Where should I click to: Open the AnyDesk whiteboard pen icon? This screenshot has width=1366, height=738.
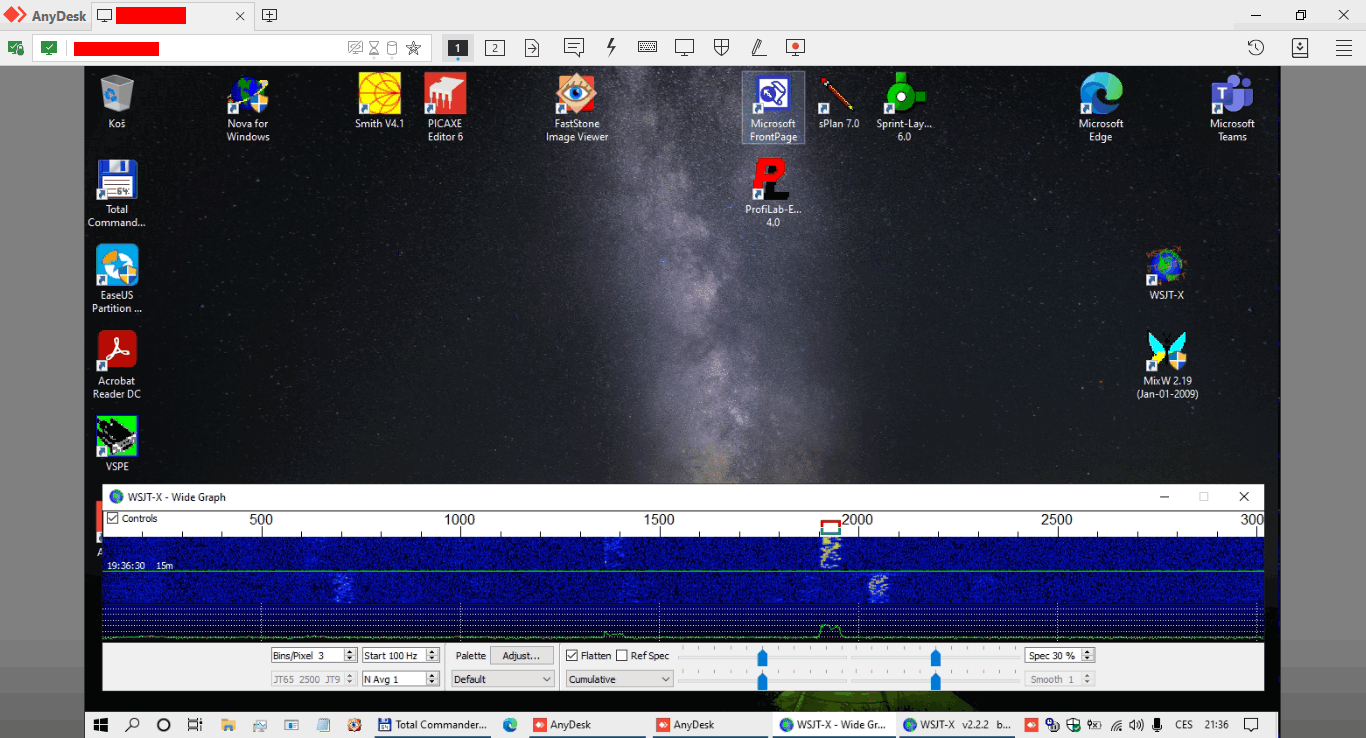coord(758,47)
